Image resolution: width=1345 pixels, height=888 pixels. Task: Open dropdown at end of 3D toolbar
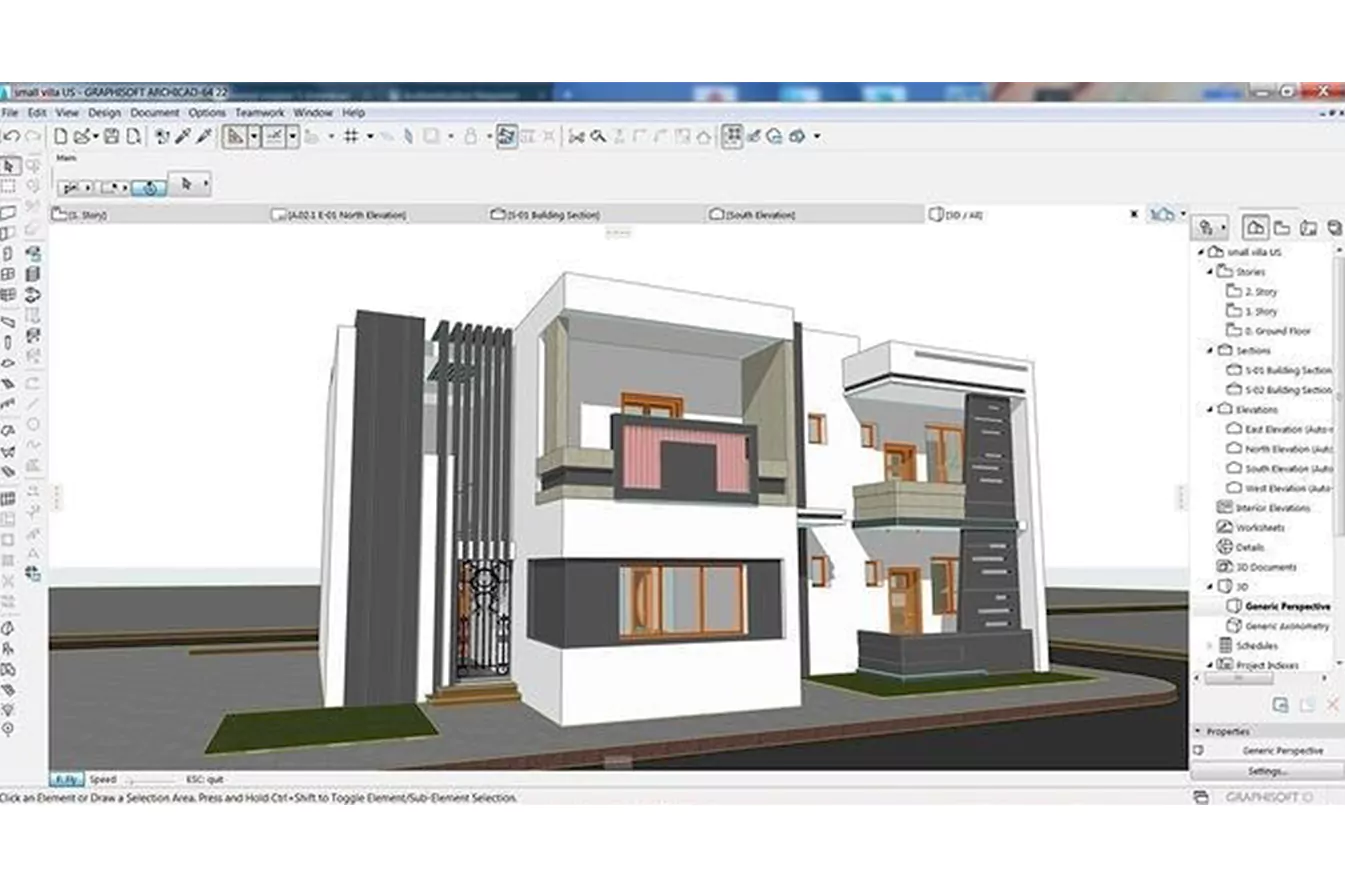(818, 137)
